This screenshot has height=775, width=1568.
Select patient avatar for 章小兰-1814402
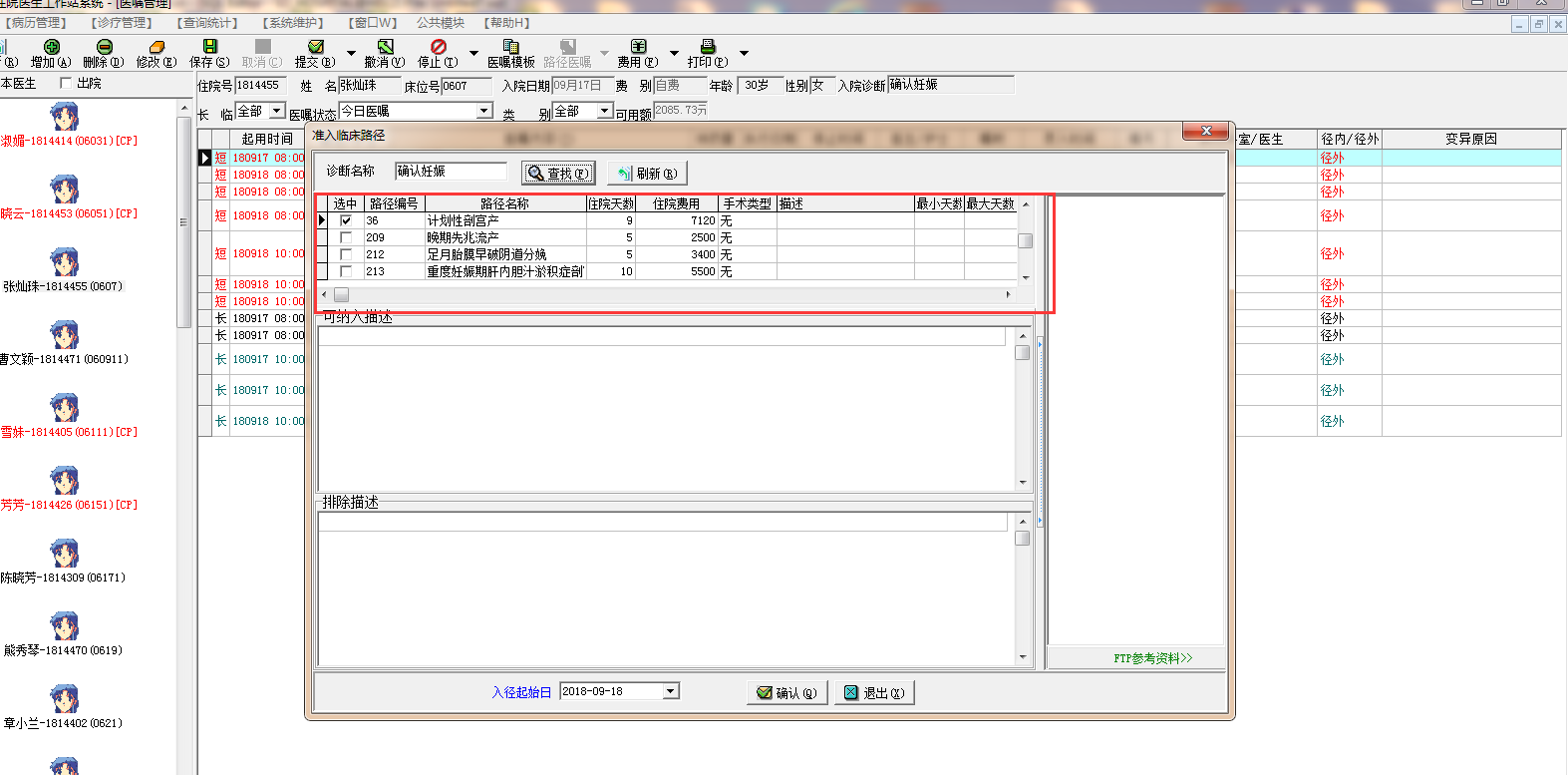64,699
